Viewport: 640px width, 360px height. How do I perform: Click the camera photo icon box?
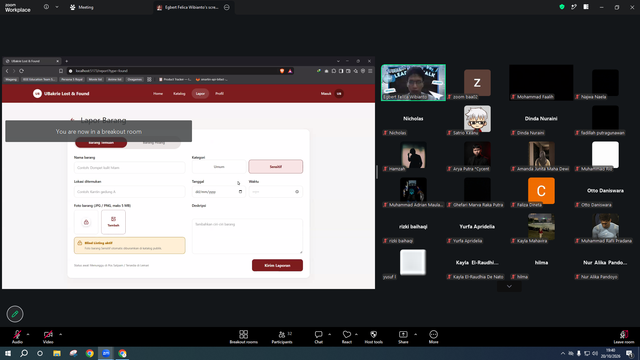point(86,222)
